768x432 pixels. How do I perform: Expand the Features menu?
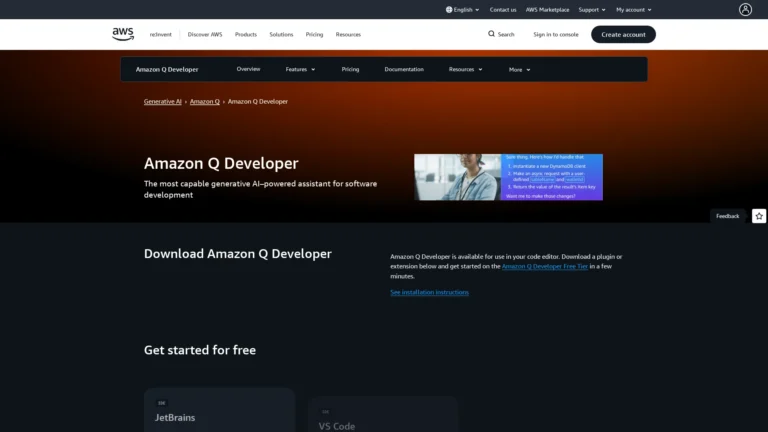pyautogui.click(x=300, y=69)
